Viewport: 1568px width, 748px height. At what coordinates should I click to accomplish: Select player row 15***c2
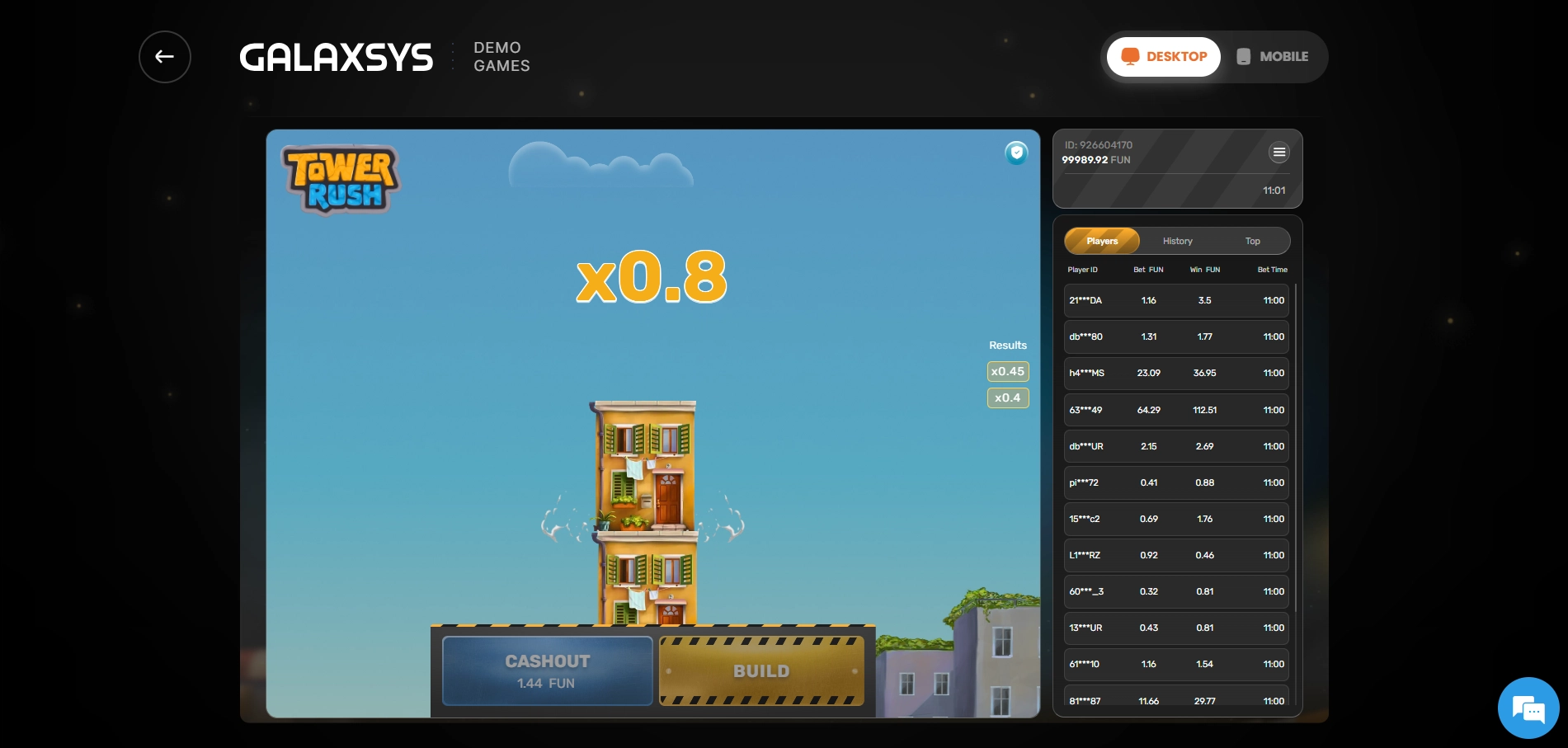click(1176, 519)
